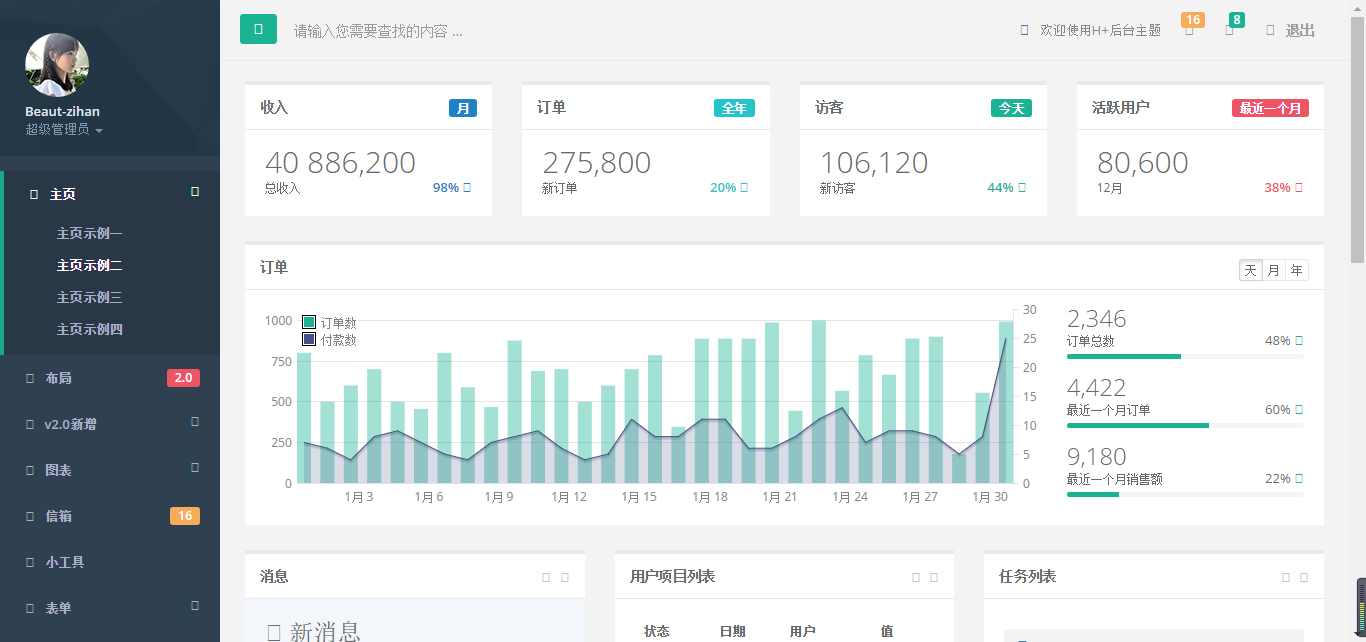This screenshot has height=642, width=1366.
Task: Click the trend icon next to 44%
Action: [1021, 187]
